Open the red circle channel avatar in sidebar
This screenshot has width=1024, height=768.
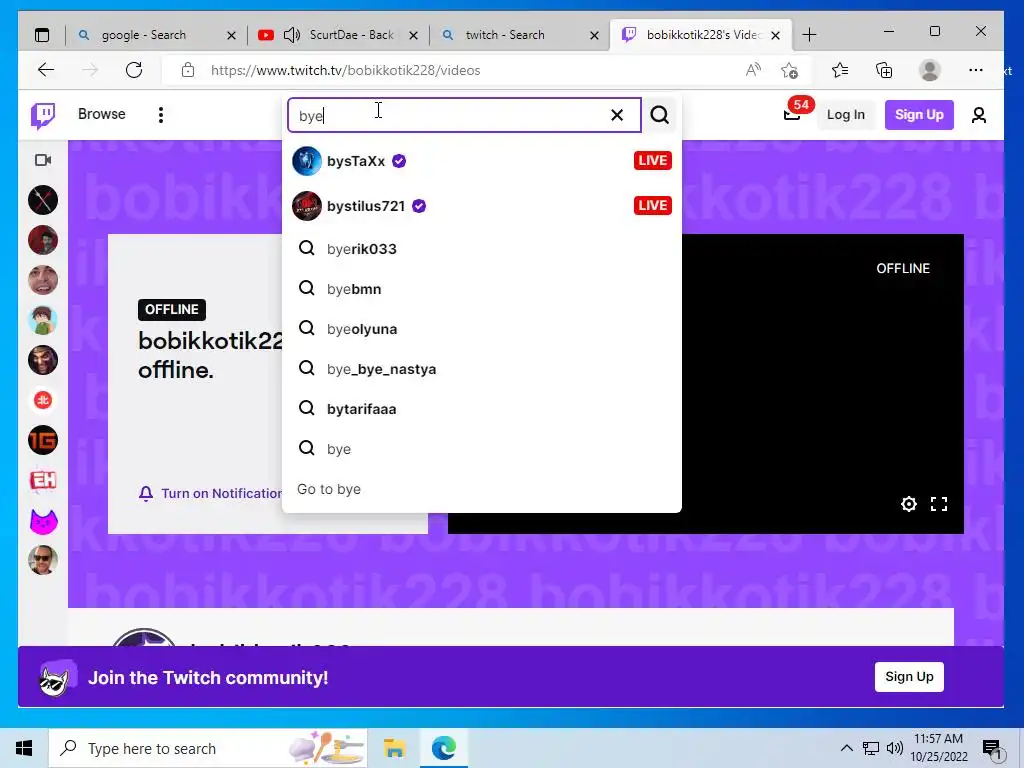click(43, 400)
